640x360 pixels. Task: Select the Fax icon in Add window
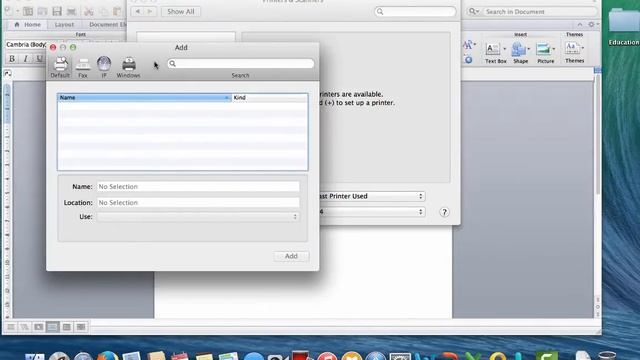[x=83, y=67]
